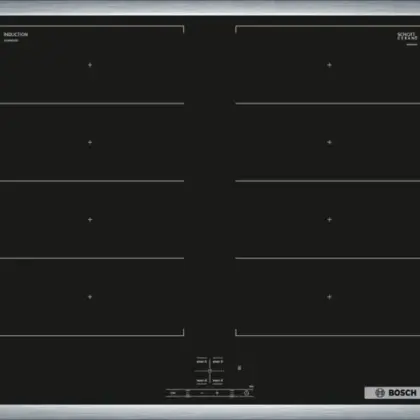The image size is (420, 420).
Task: Select the front-right zone indicator in the zone selector
Action: pyautogui.click(x=218, y=381)
